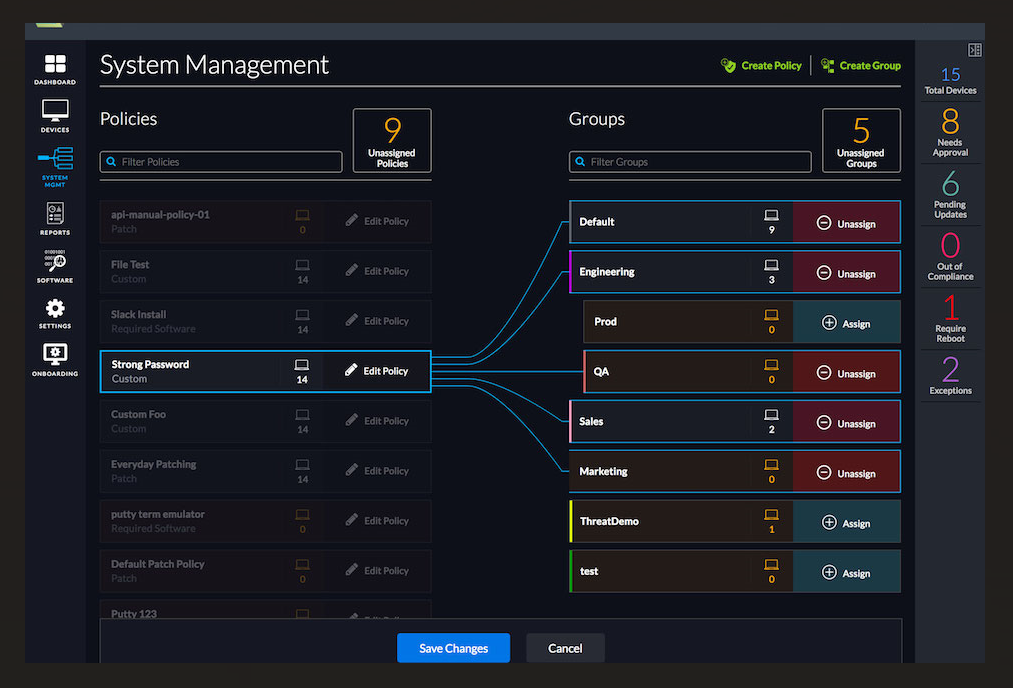Open the 9 Unassigned Policies box
1013x688 pixels.
392,140
